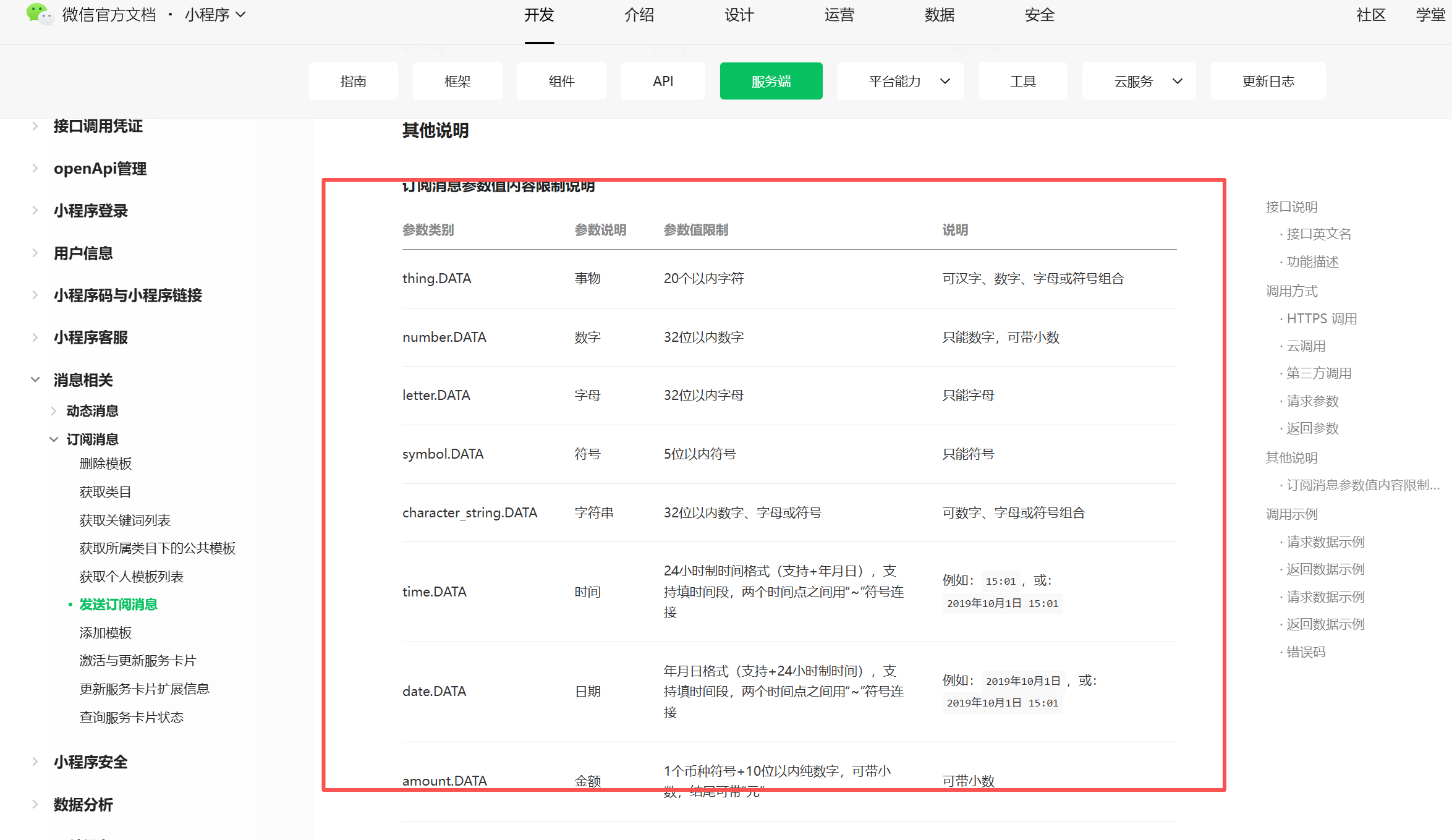Open the 更新日志 button
Image resolution: width=1452 pixels, height=840 pixels.
click(1268, 81)
